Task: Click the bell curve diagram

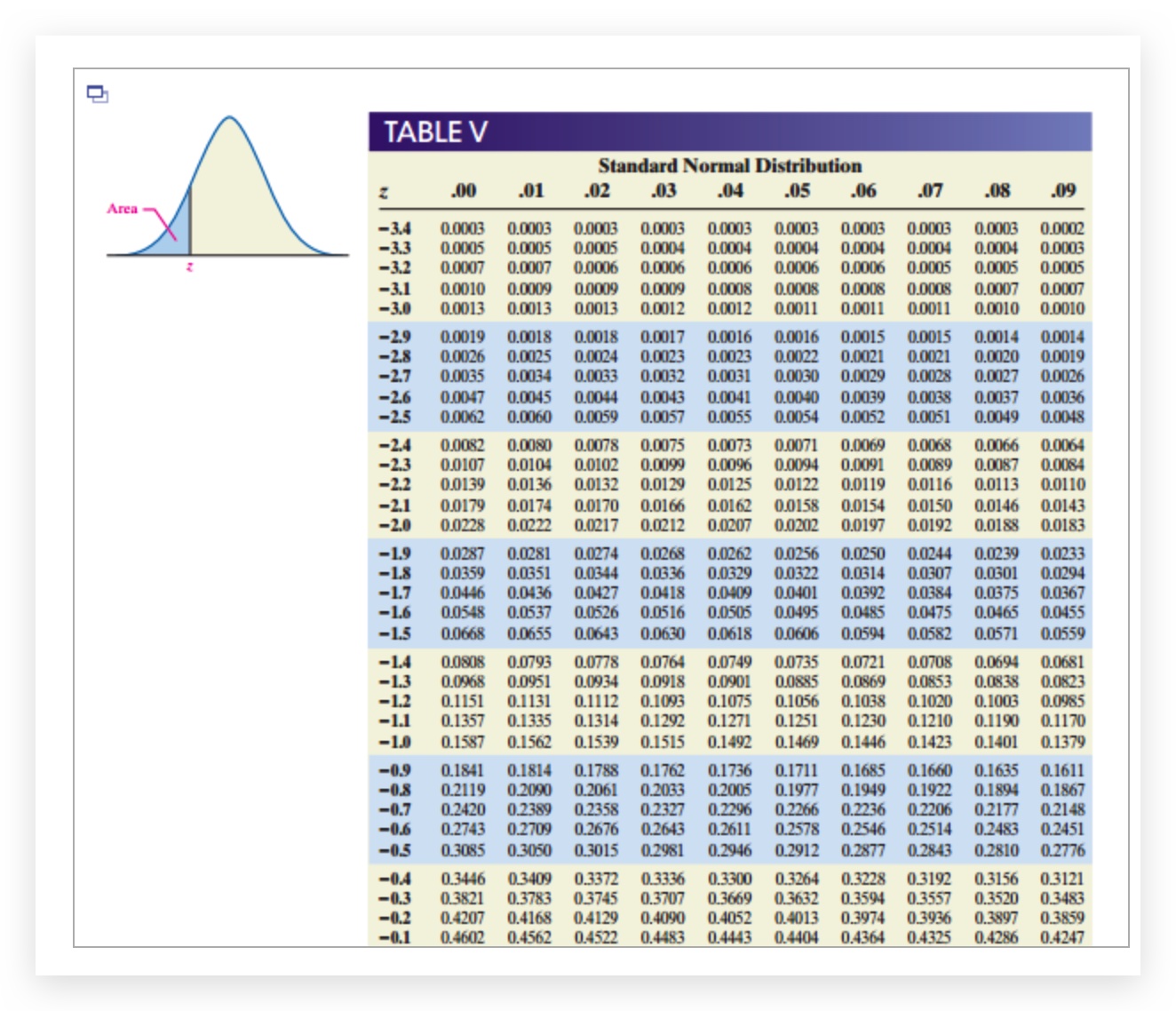Action: 228,187
